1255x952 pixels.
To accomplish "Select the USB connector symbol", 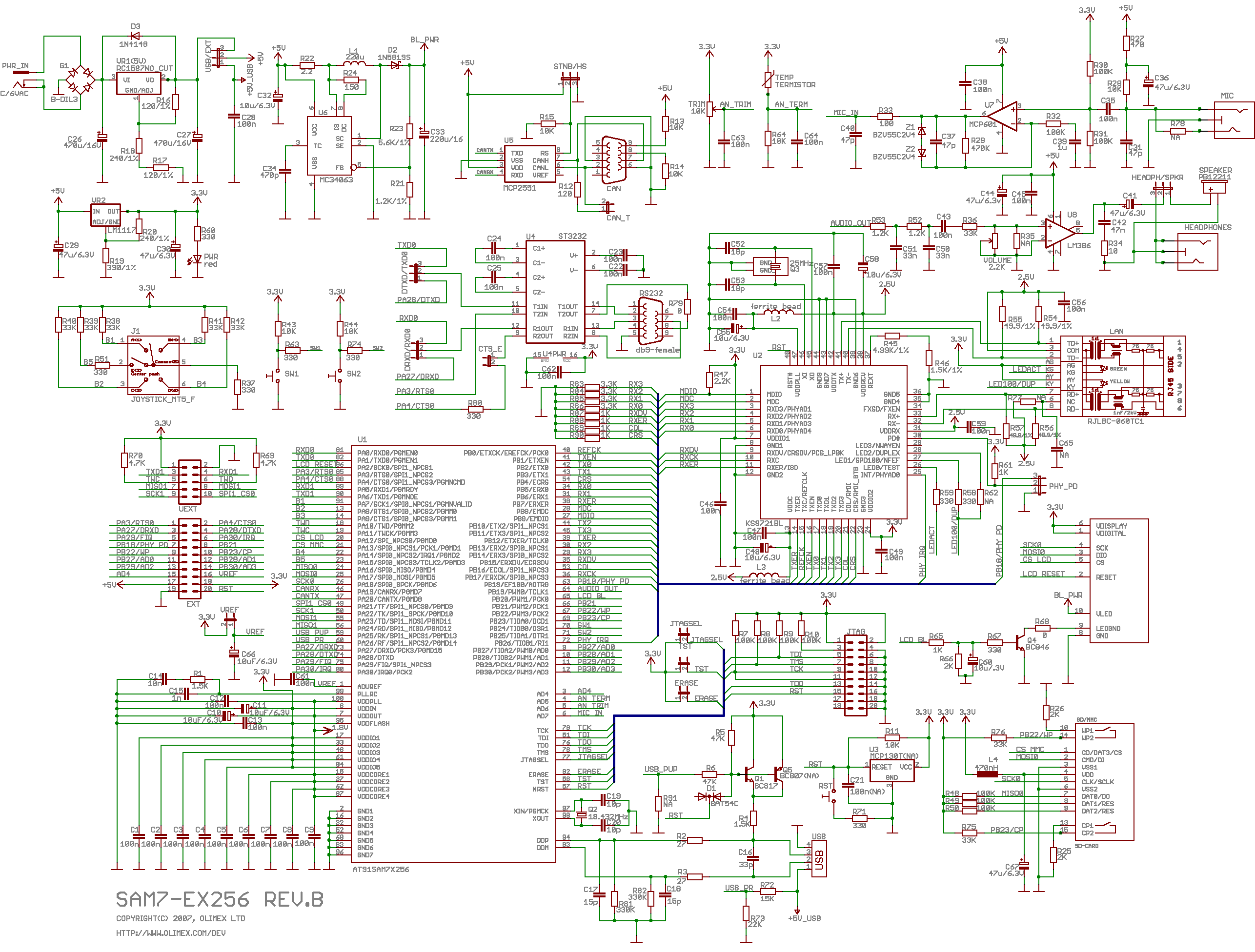I will pos(819,859).
